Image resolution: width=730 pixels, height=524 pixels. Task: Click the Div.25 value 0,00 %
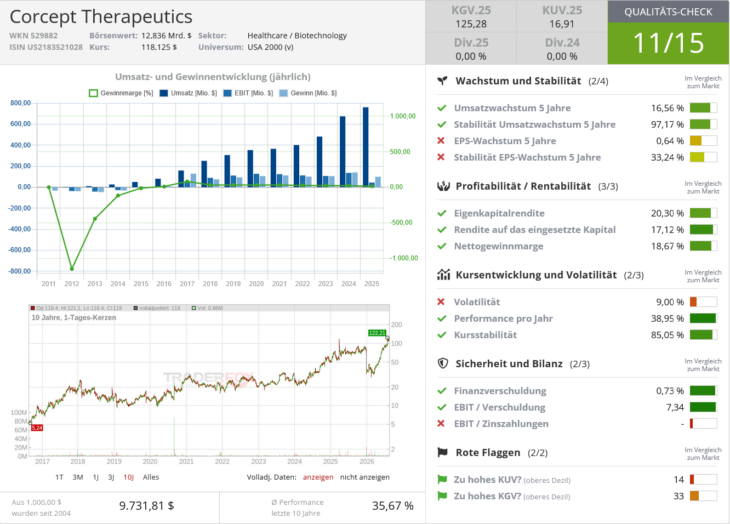[x=471, y=56]
